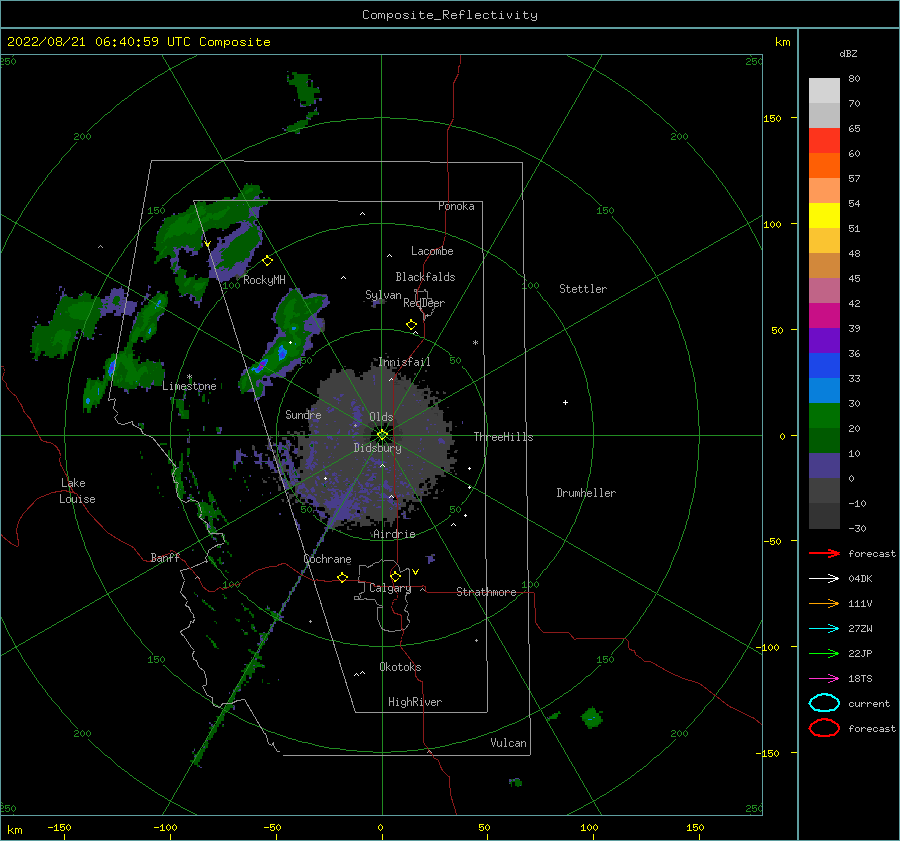The height and width of the screenshot is (841, 900).
Task: Click the ThreeHills label
Action: [503, 437]
